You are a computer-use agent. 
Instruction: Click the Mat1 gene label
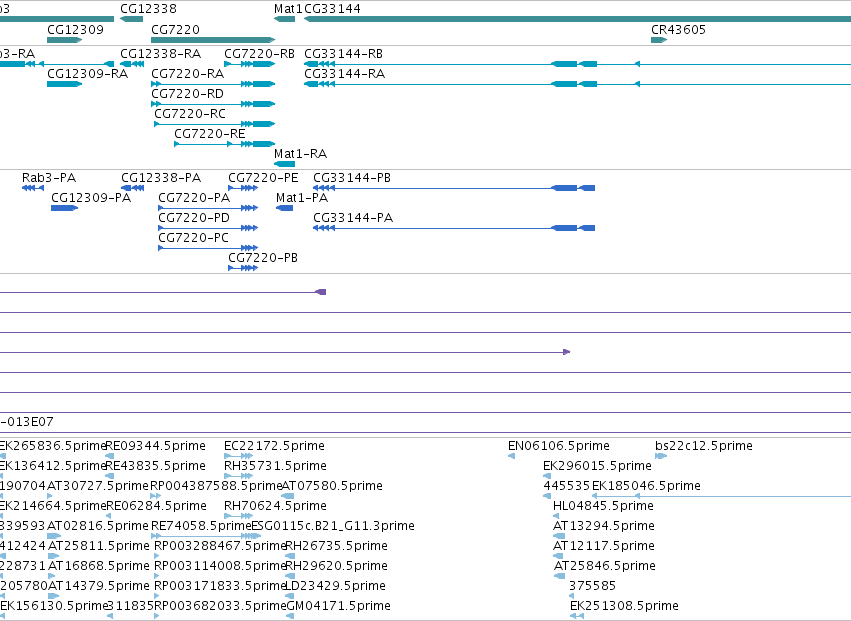(288, 9)
